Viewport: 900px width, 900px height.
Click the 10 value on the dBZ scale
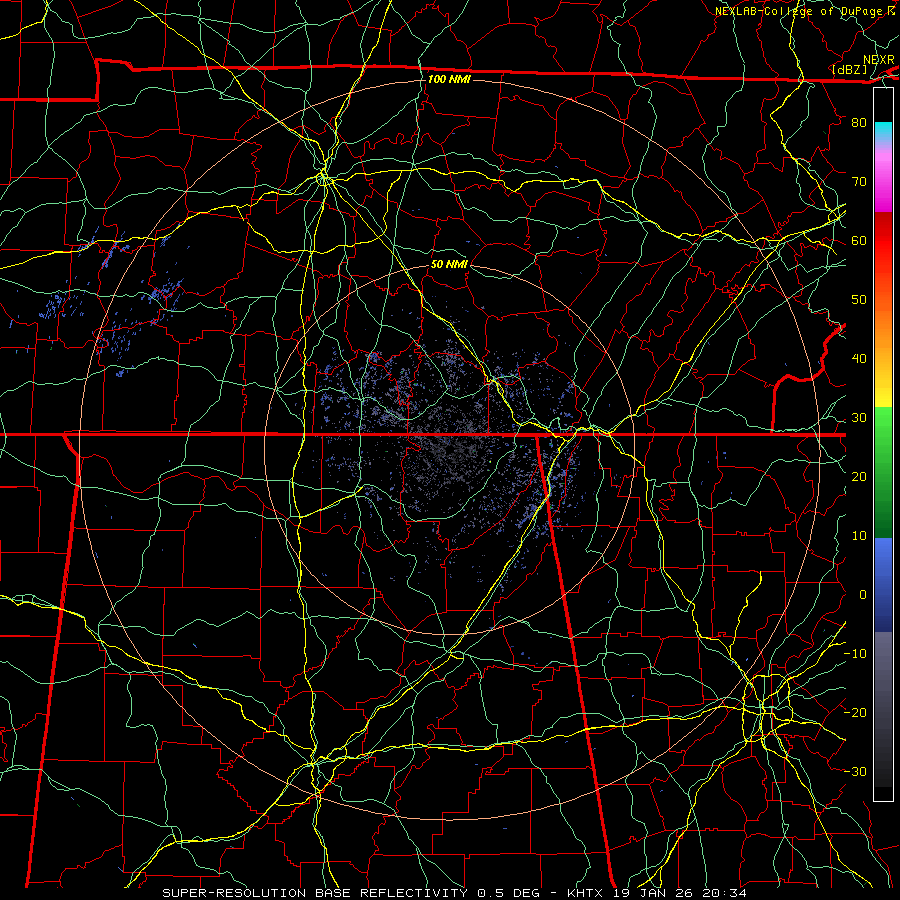click(859, 536)
